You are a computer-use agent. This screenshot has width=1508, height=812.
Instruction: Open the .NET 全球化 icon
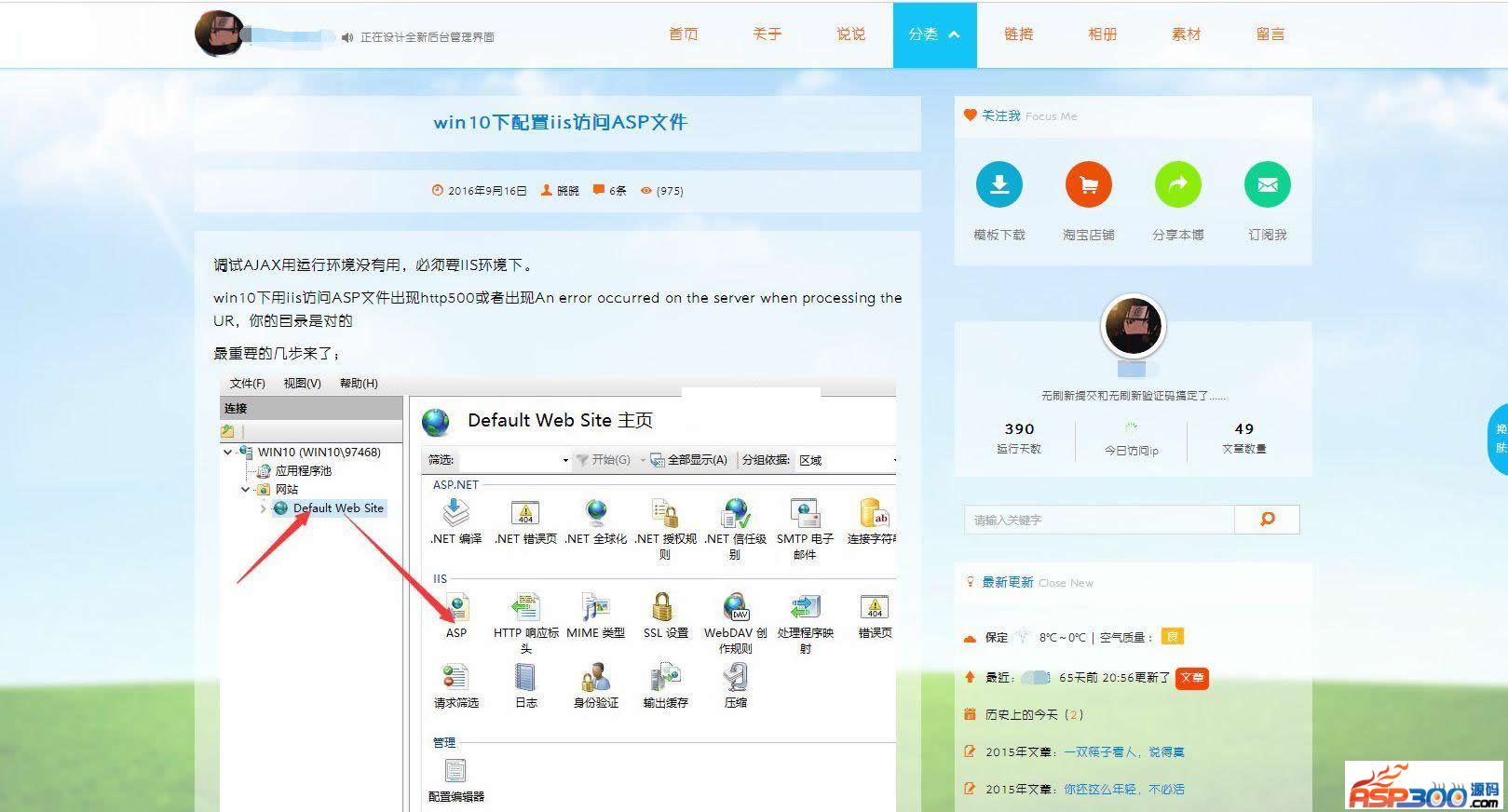click(x=596, y=513)
